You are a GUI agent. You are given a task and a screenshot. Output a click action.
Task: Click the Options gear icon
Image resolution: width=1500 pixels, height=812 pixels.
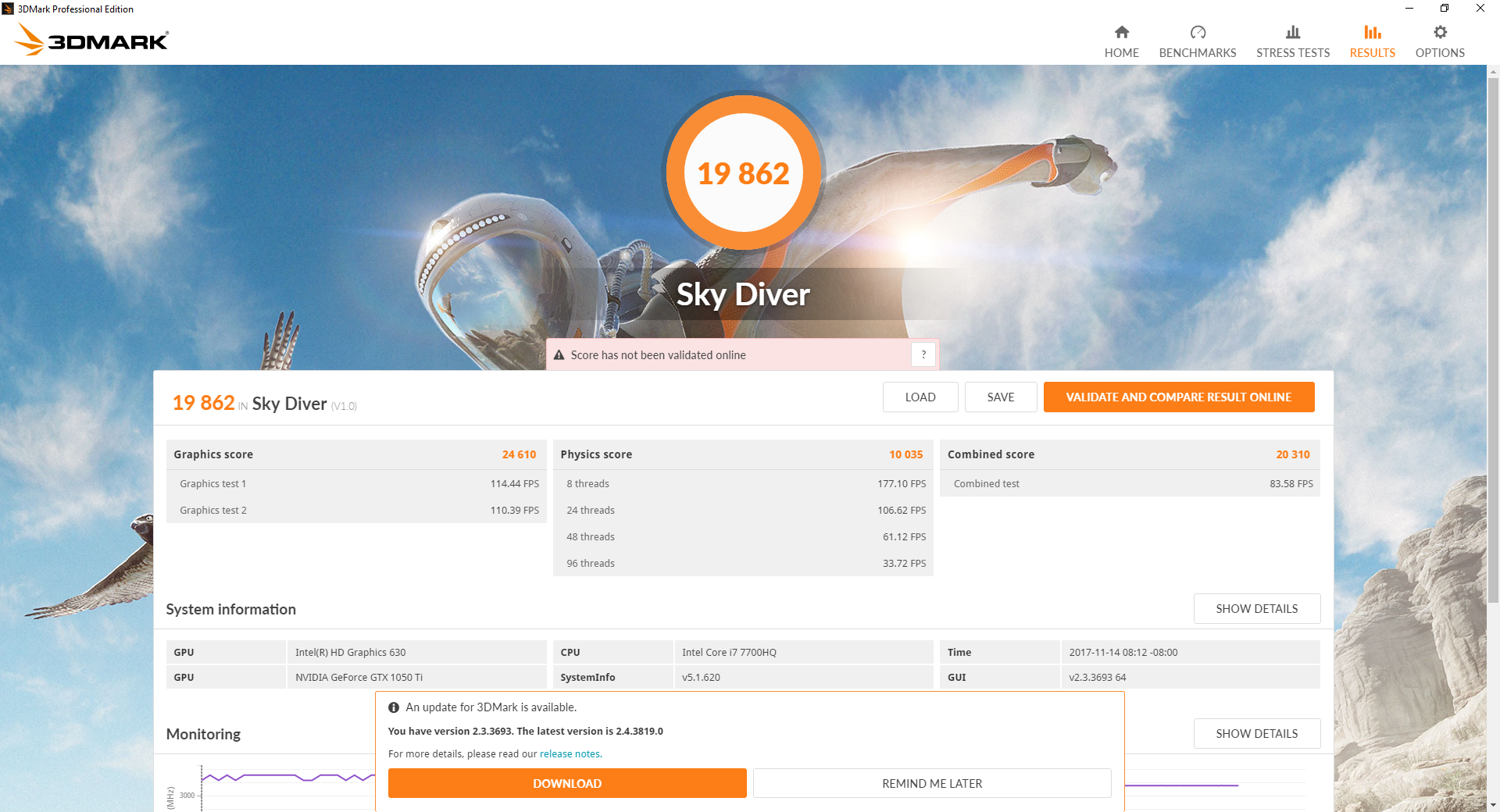pyautogui.click(x=1440, y=32)
